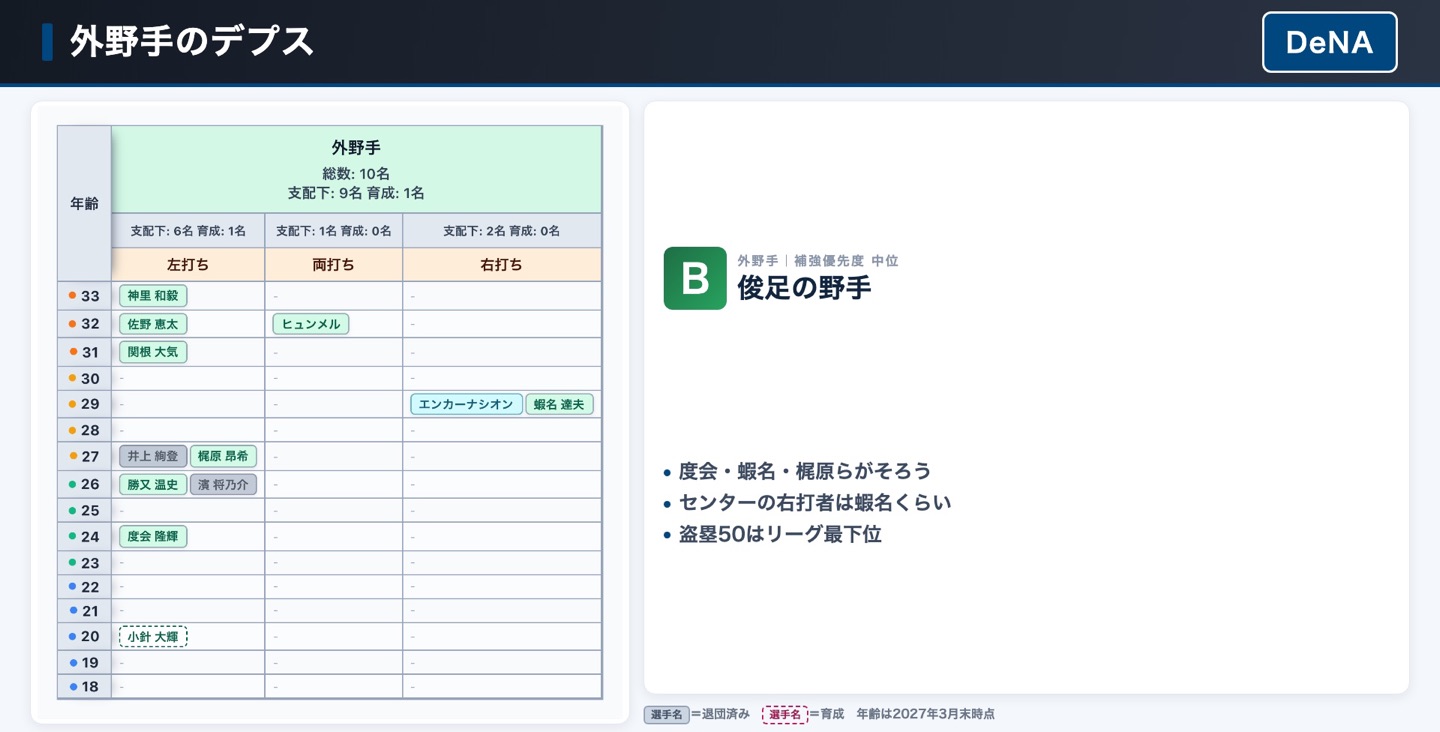This screenshot has width=1440, height=732.
Task: Click the age 33 row label
Action: (x=84, y=296)
